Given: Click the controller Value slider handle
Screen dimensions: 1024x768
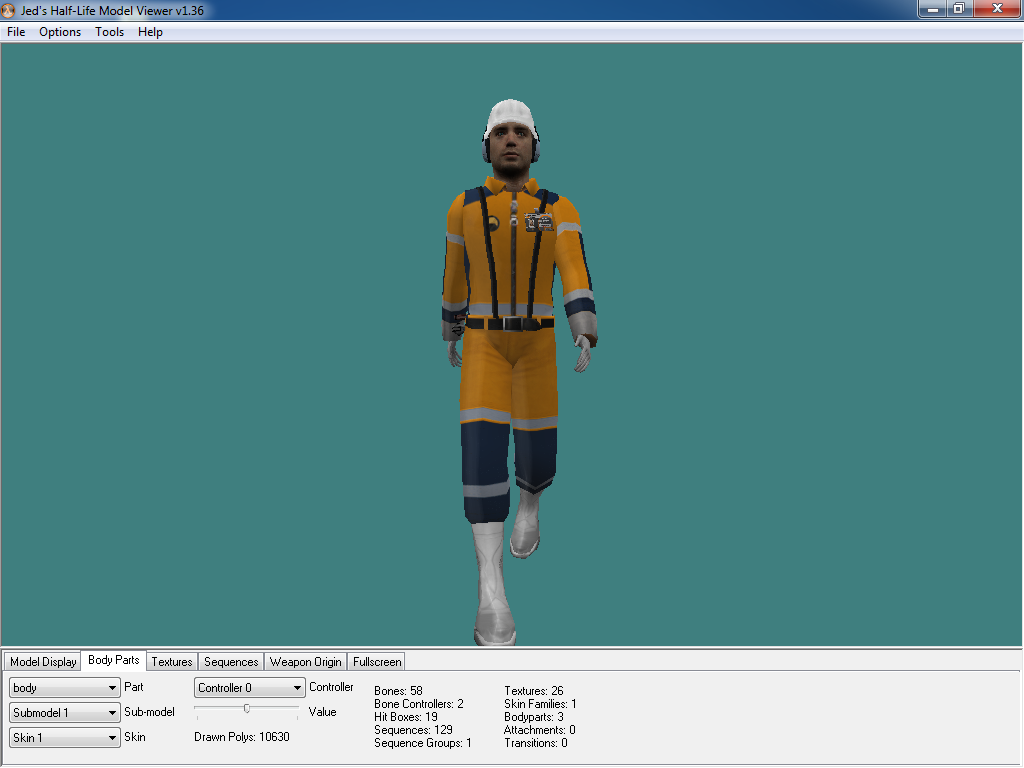Looking at the screenshot, I should click(x=247, y=709).
